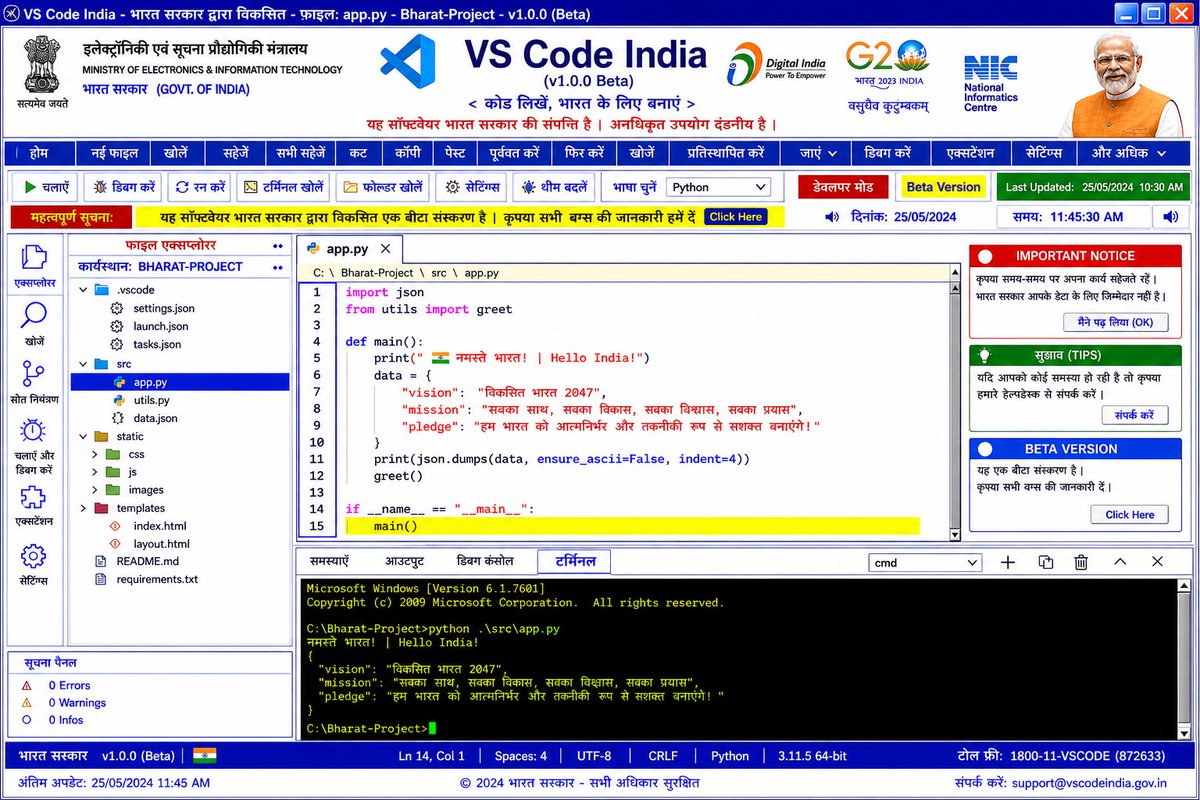Open the Extensions puzzle sidebar icon
This screenshot has width=1200, height=800.
pyautogui.click(x=34, y=499)
